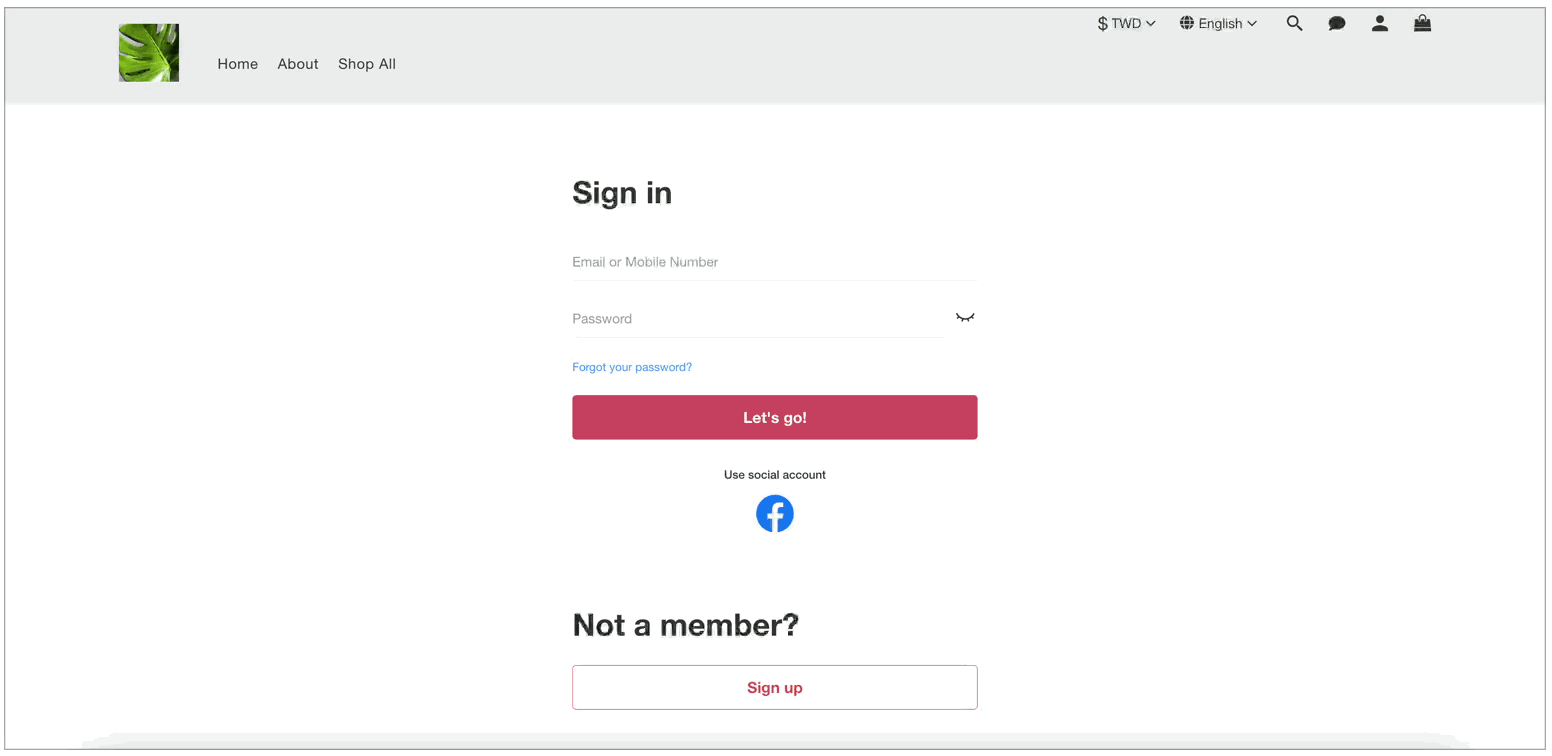This screenshot has height=756, width=1552.
Task: Click the chevron next to English
Action: click(1252, 23)
